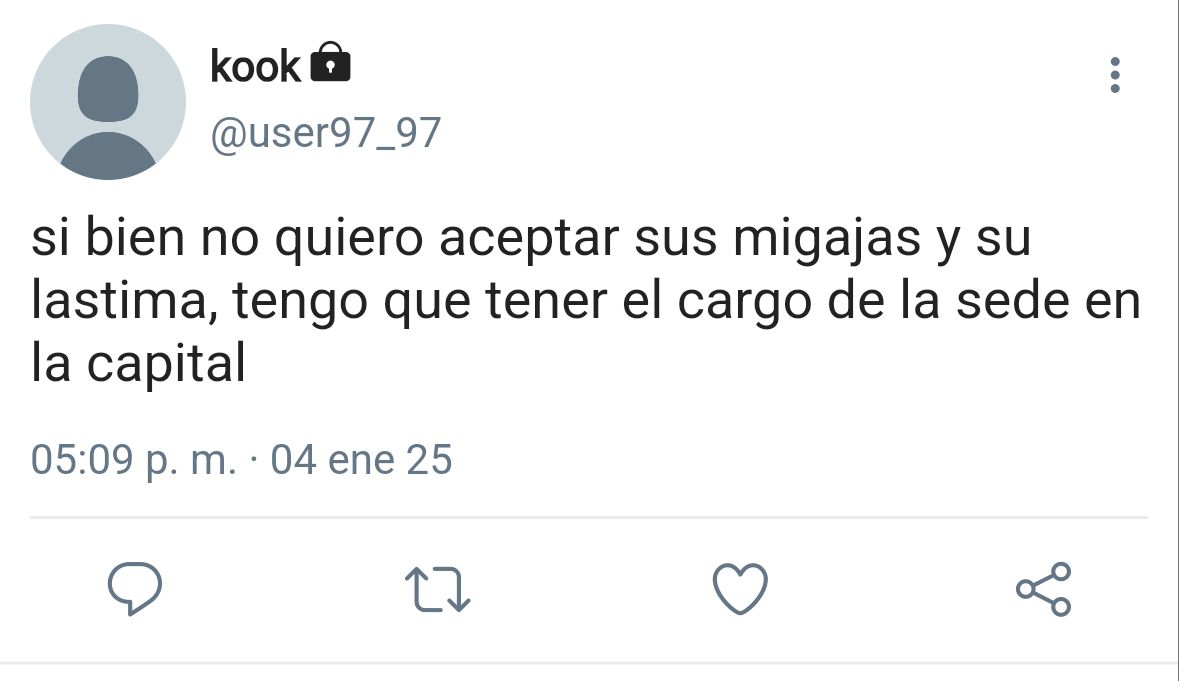The height and width of the screenshot is (681, 1179).
Task: Share the tweet using the share icon
Action: point(1043,589)
